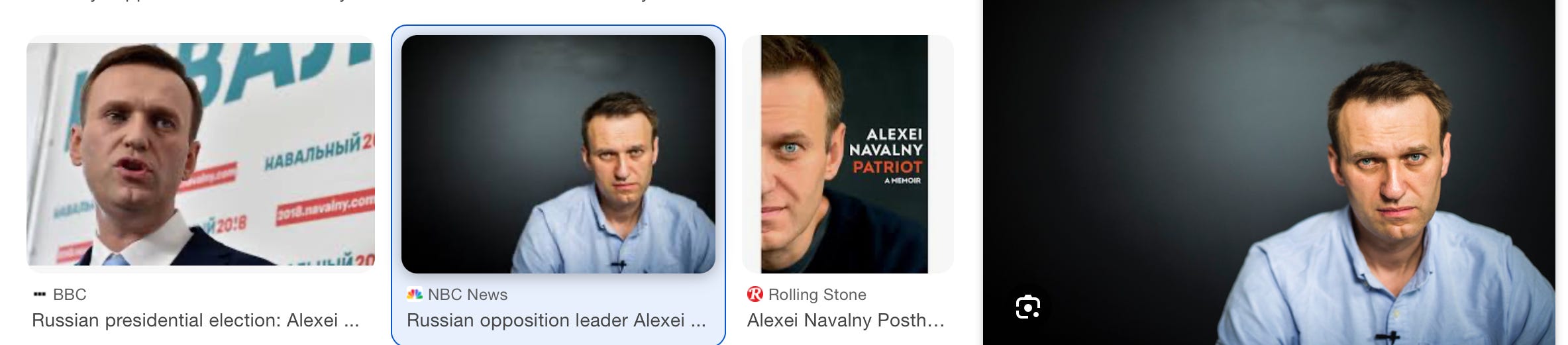
Task: Click the 'PATRIOT' text on the book cover
Action: point(887,167)
